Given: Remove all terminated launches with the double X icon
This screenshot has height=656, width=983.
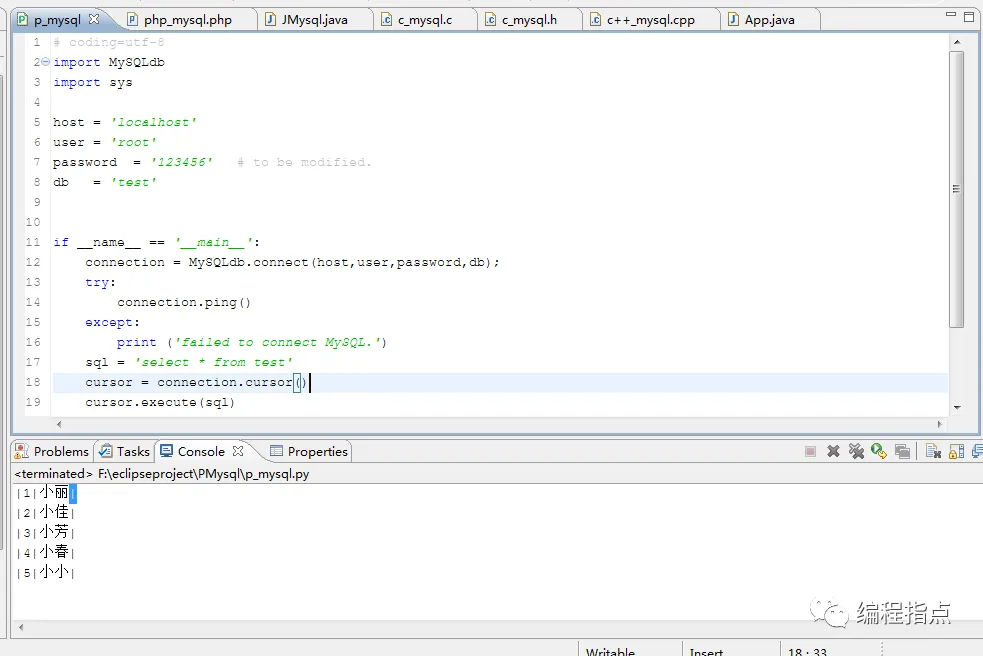Looking at the screenshot, I should [856, 451].
